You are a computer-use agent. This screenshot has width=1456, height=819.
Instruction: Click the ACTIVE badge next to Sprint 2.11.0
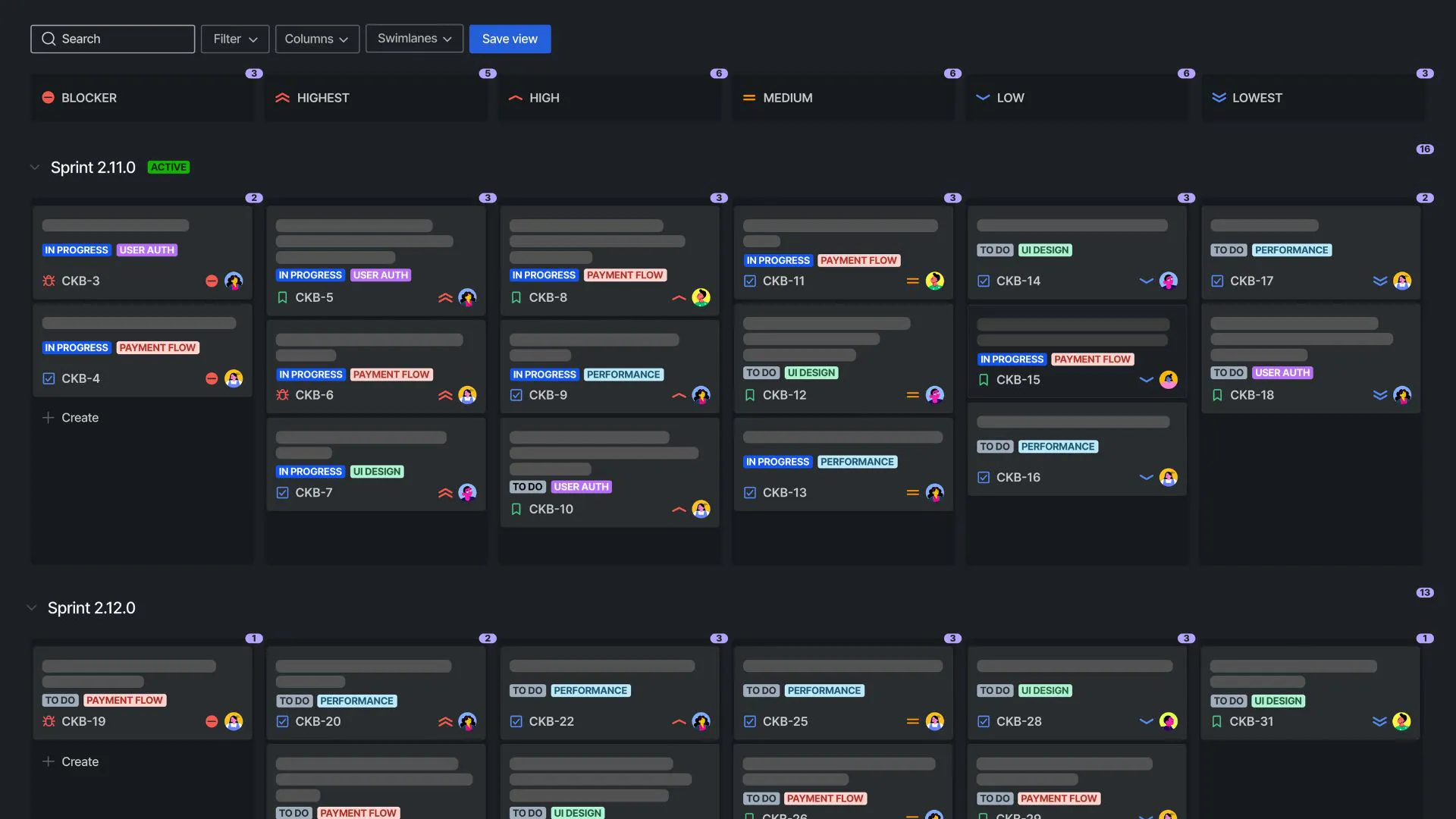pos(168,167)
